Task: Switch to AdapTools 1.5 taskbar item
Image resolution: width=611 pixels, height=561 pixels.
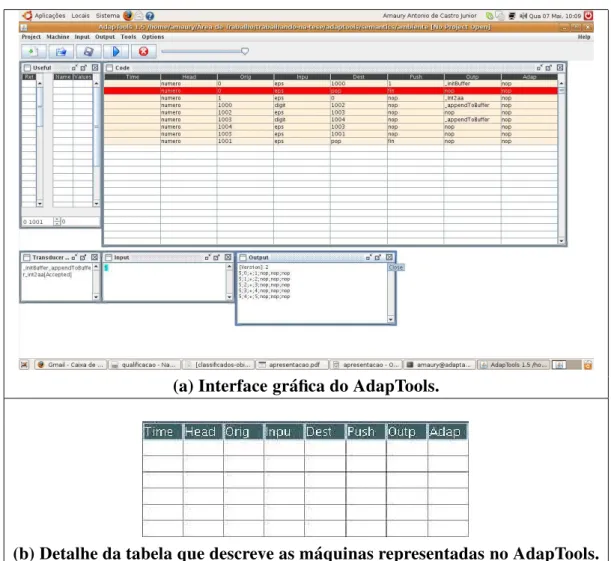Action: (x=514, y=365)
